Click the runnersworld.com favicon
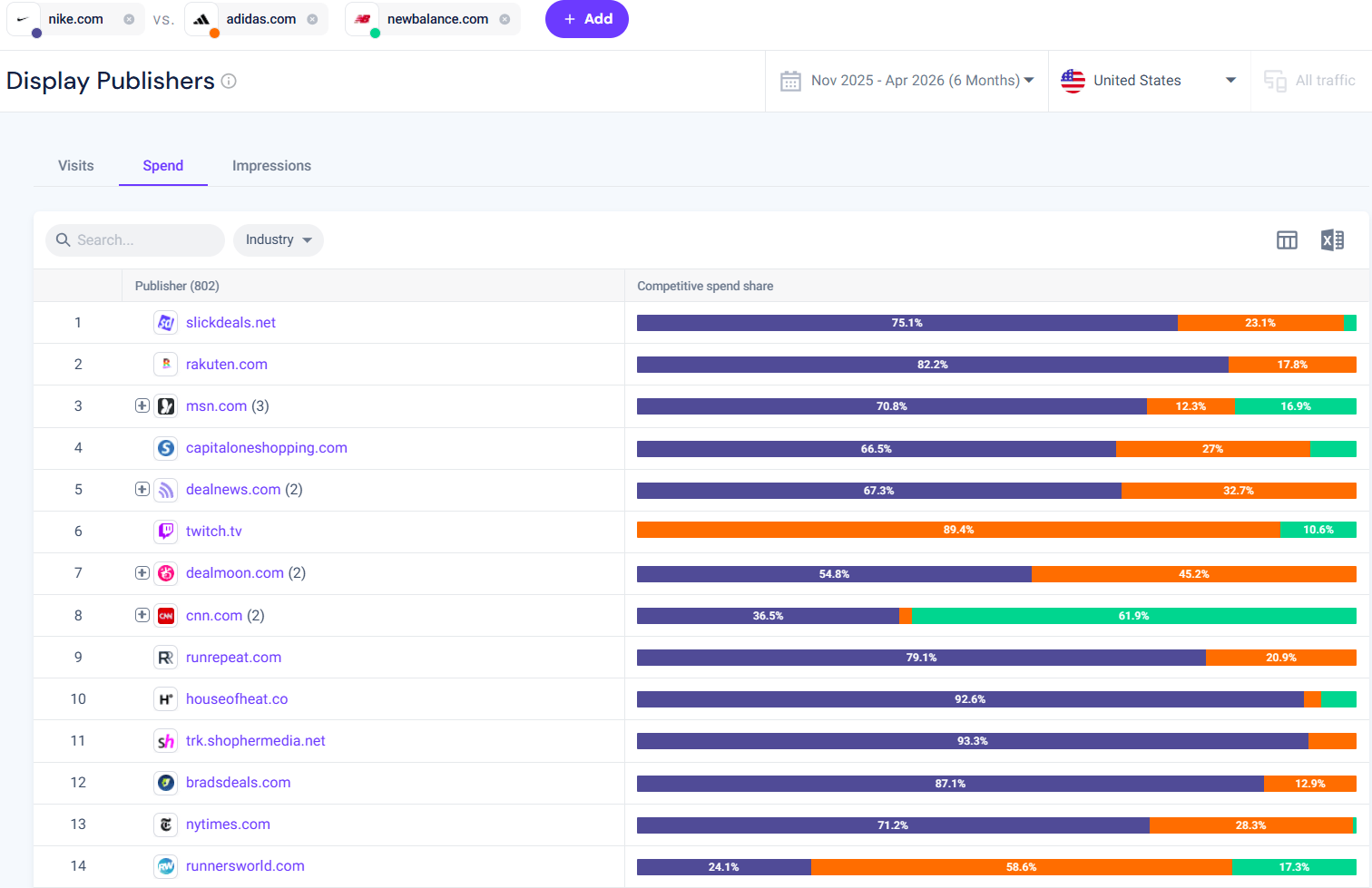 click(x=166, y=866)
